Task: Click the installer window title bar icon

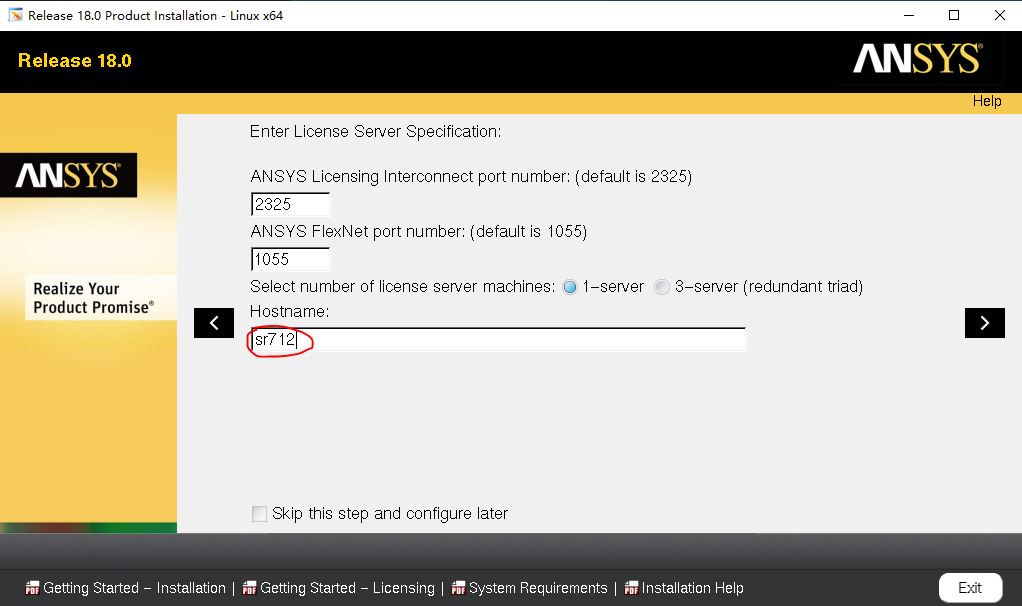Action: [x=15, y=15]
